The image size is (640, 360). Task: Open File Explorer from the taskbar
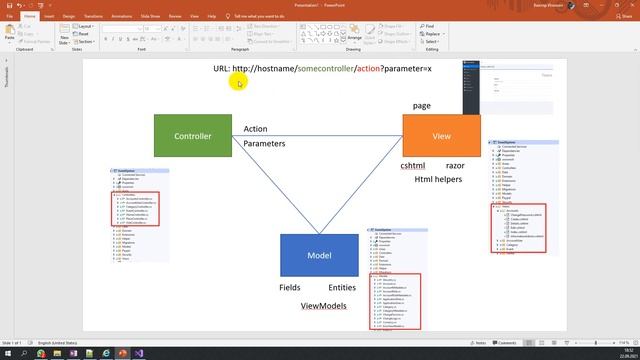pyautogui.click(x=57, y=353)
